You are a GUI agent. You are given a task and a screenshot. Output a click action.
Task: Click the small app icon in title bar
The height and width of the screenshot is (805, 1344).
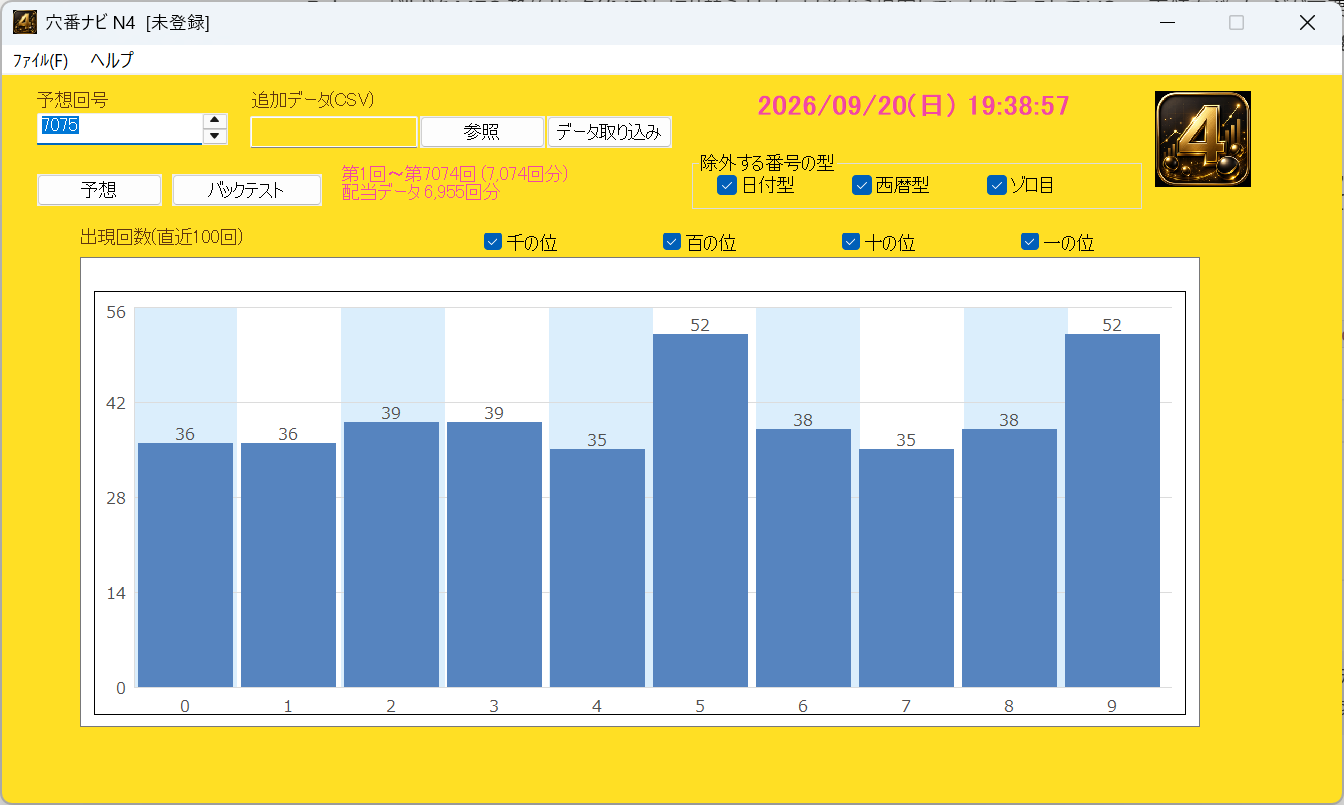tap(25, 22)
